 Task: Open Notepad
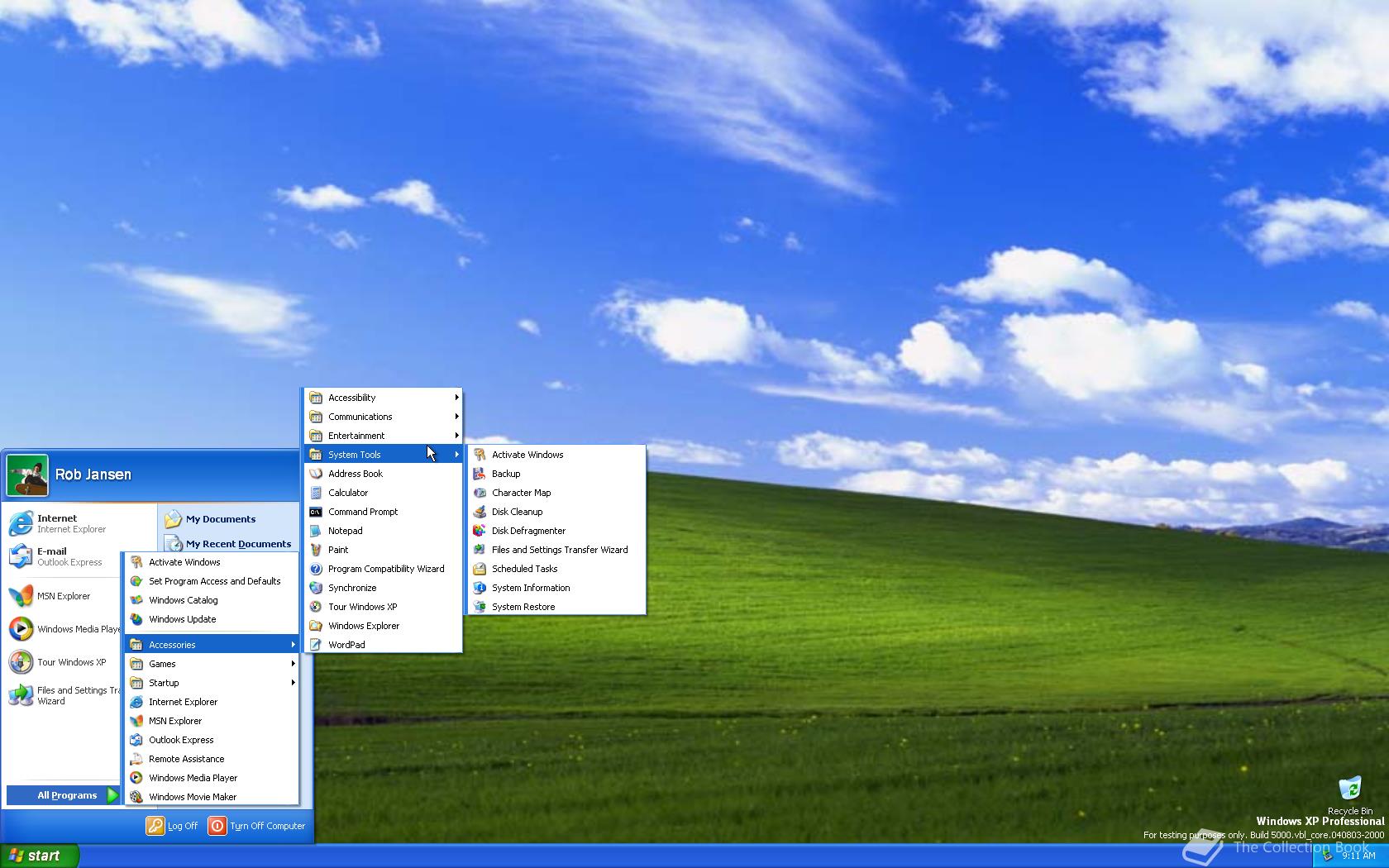pyautogui.click(x=346, y=530)
